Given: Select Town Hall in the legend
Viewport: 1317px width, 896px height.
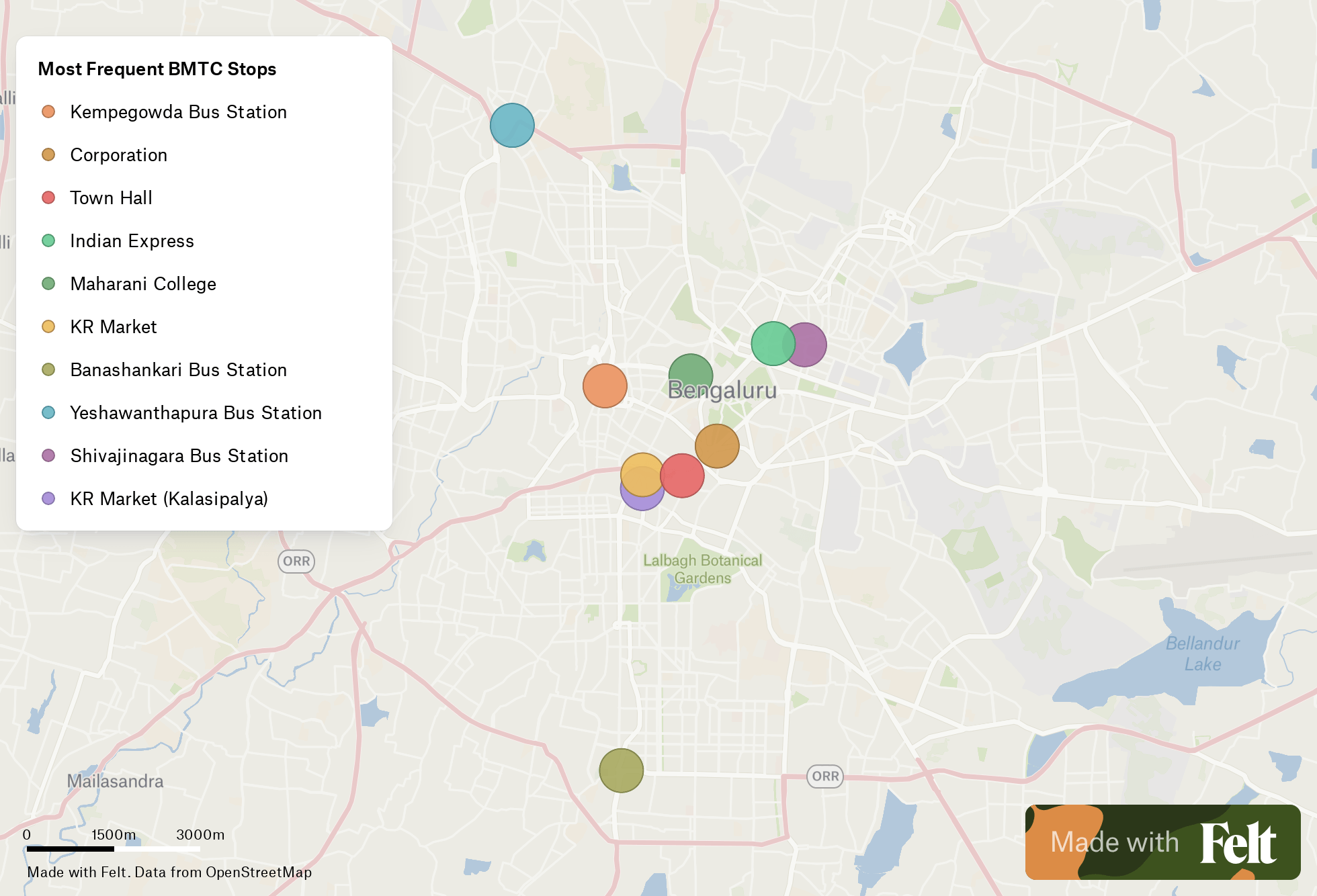Looking at the screenshot, I should 111,198.
